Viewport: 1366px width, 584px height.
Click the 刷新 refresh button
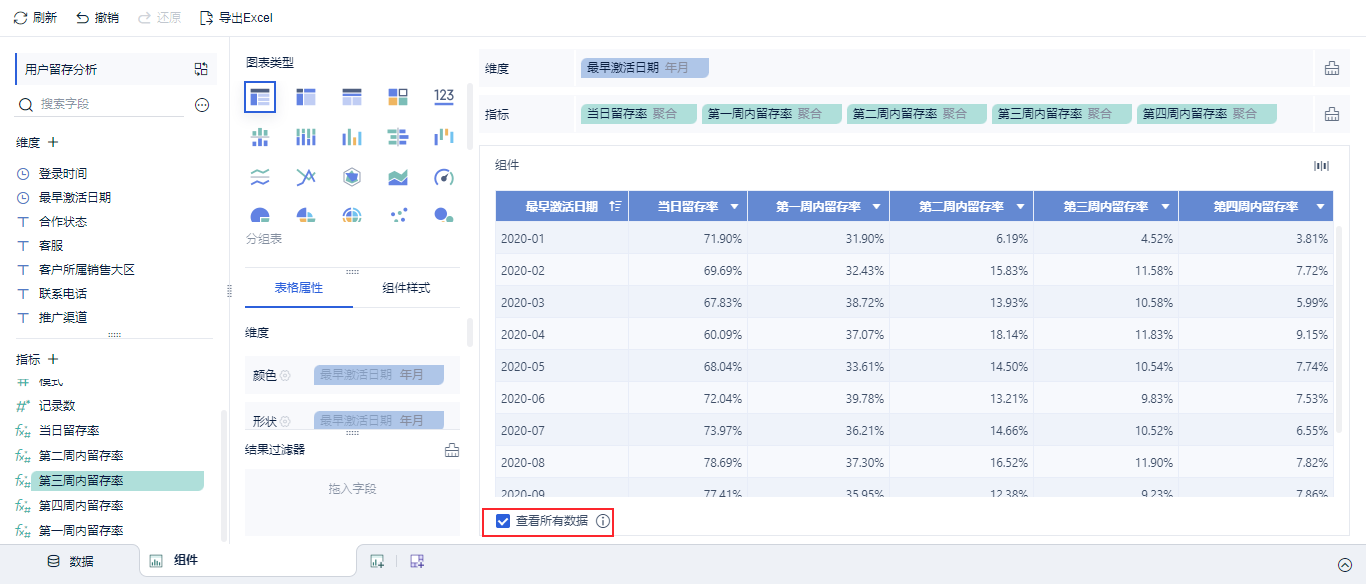[35, 18]
